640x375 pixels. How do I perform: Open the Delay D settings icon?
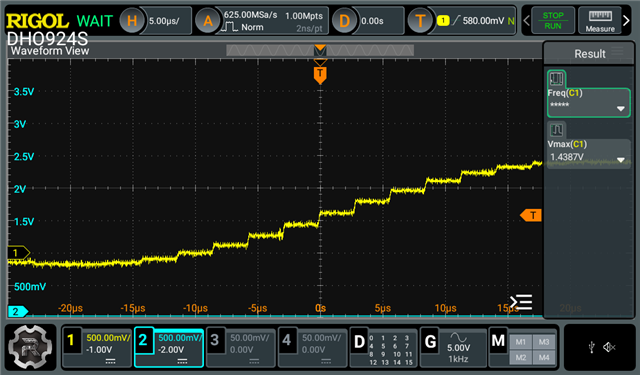point(344,20)
